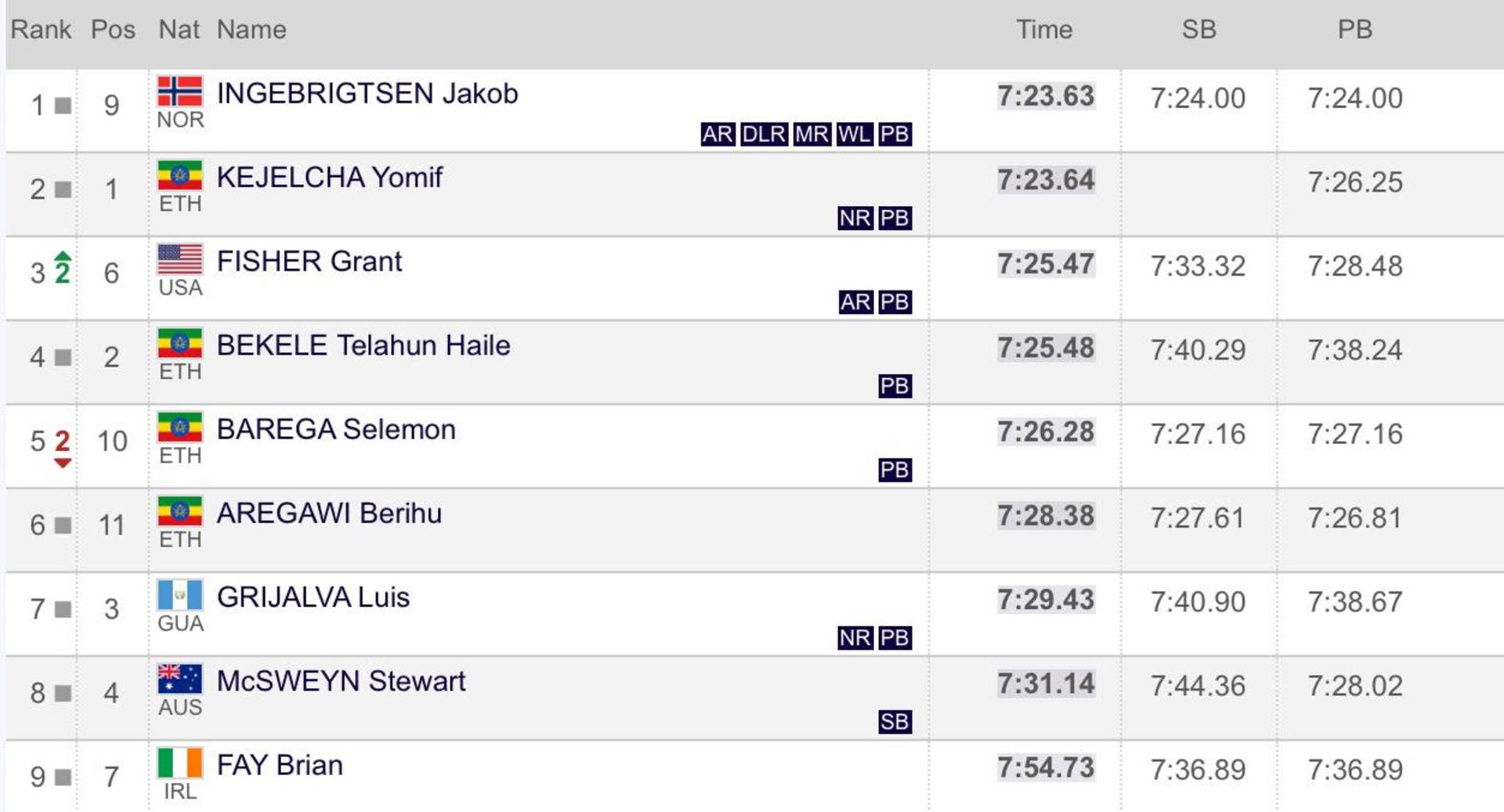The image size is (1504, 812).
Task: Click the Australia flag icon
Action: click(x=179, y=679)
